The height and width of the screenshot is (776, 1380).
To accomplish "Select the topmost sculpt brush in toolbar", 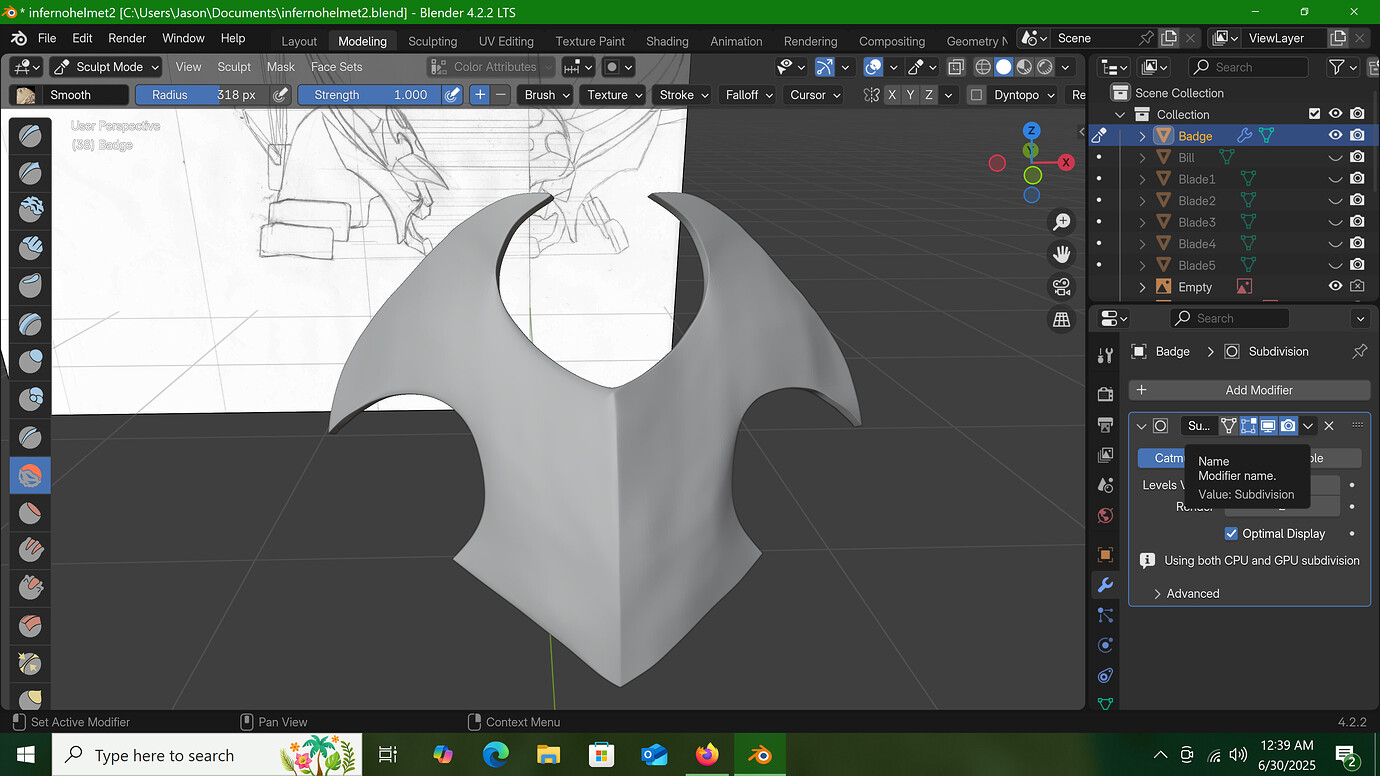I will pyautogui.click(x=30, y=135).
